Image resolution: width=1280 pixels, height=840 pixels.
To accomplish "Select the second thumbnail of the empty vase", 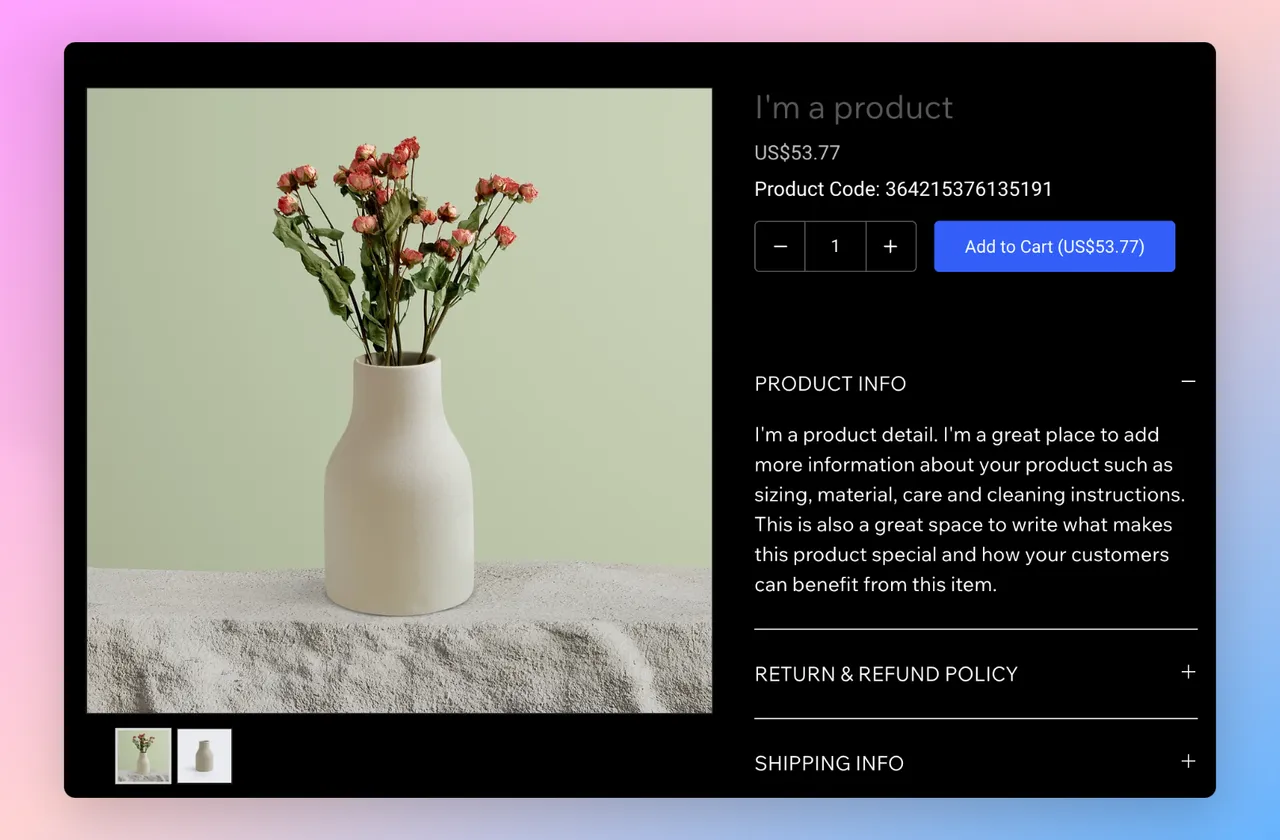I will (x=204, y=756).
